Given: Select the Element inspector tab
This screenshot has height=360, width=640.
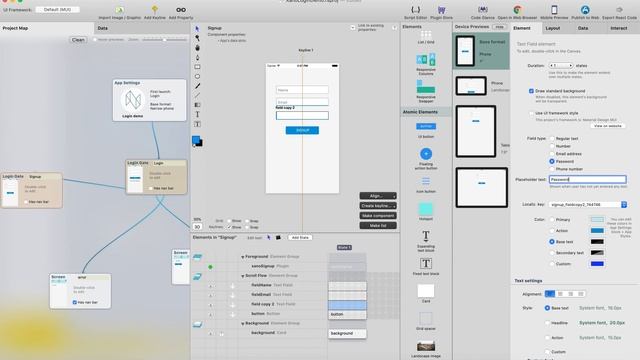Looking at the screenshot, I should tap(522, 28).
